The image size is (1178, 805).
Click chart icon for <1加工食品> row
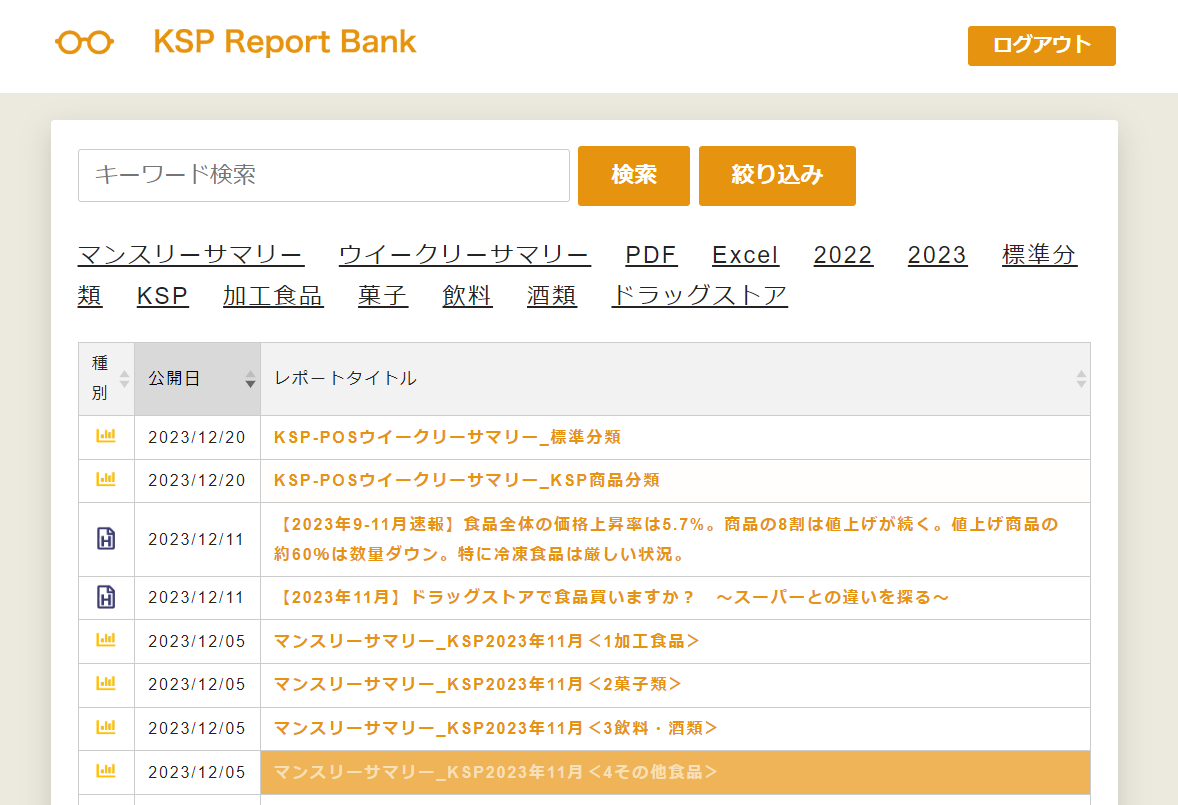[x=106, y=640]
